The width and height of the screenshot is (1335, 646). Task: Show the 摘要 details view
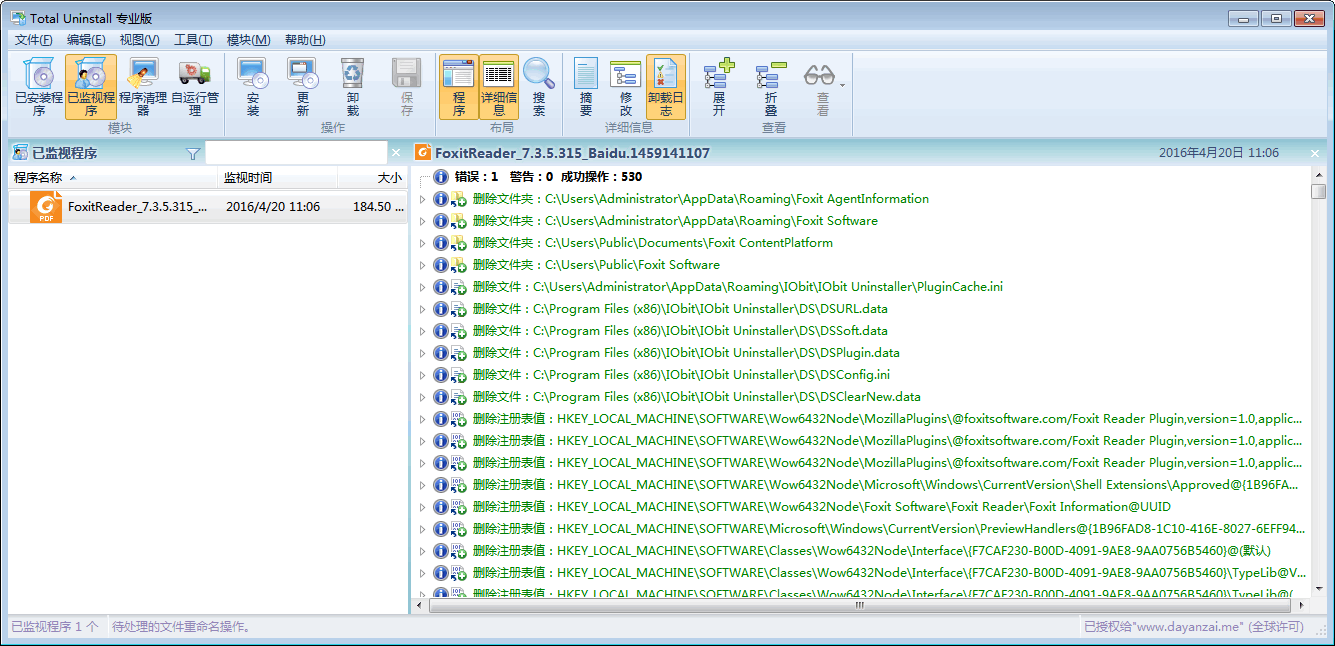[586, 87]
